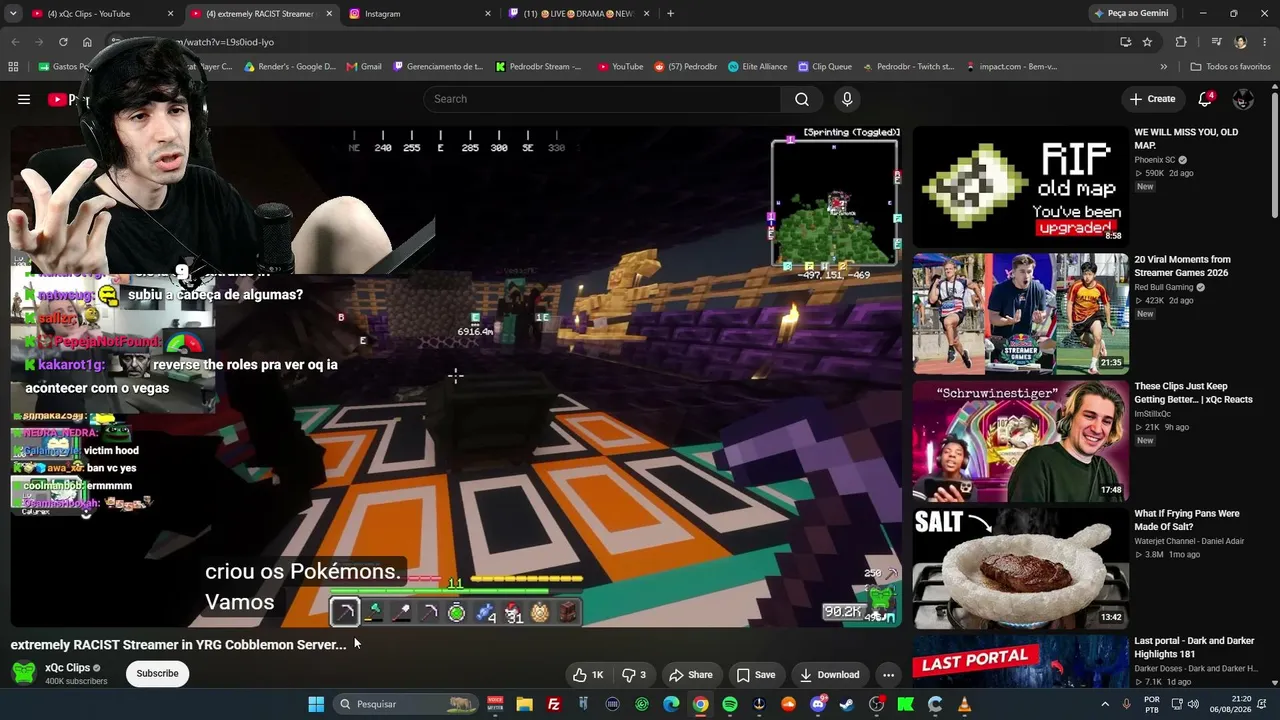Open the YouTube guide hamburger menu
This screenshot has height=720, width=1280.
click(24, 99)
